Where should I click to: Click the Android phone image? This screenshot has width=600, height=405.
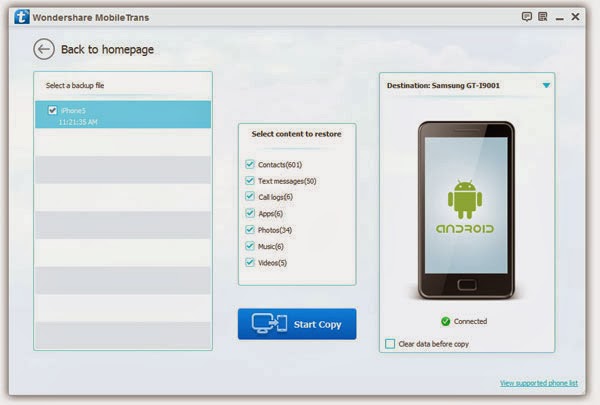[x=466, y=210]
